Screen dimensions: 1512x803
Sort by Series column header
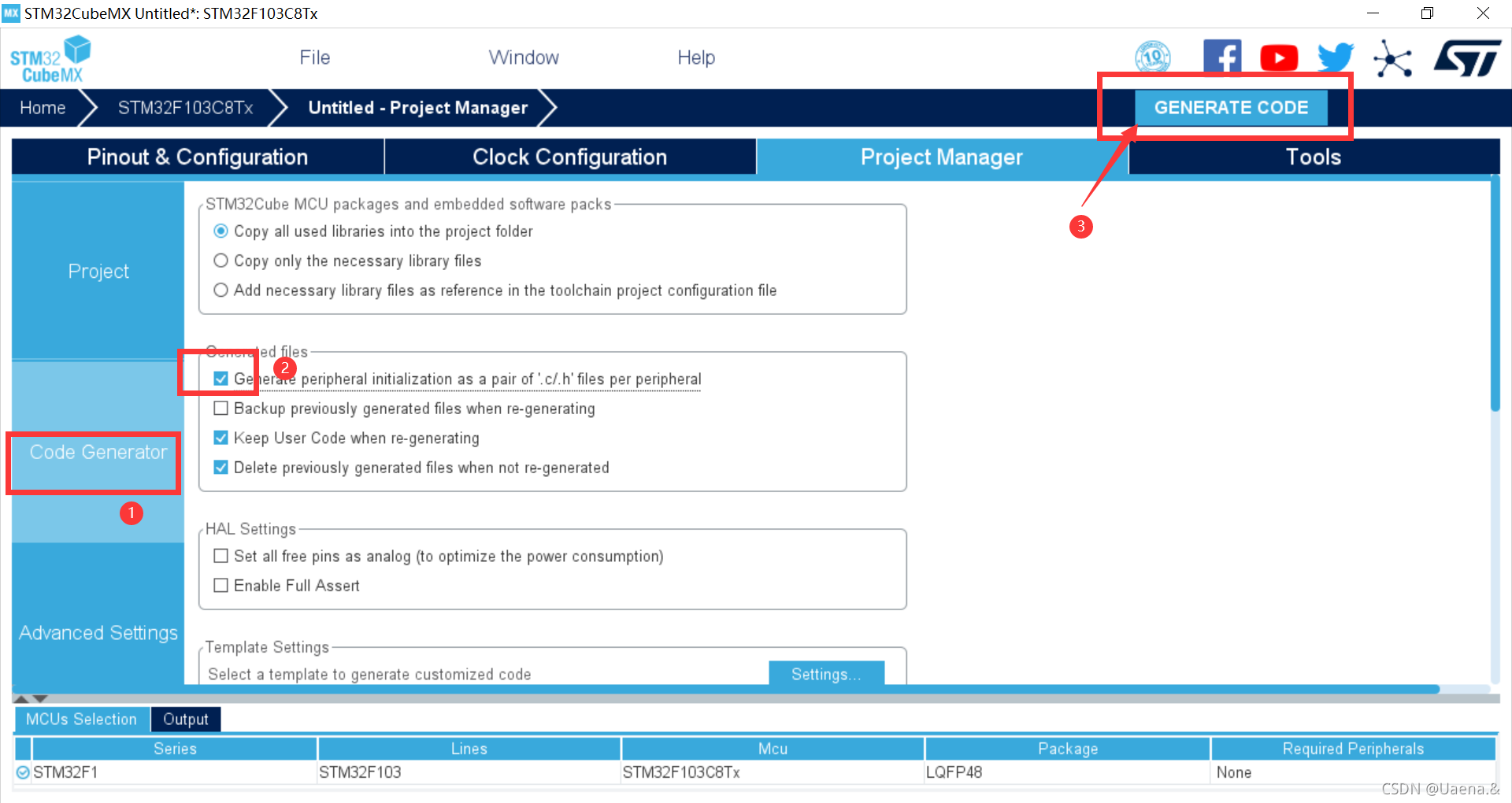pos(175,749)
